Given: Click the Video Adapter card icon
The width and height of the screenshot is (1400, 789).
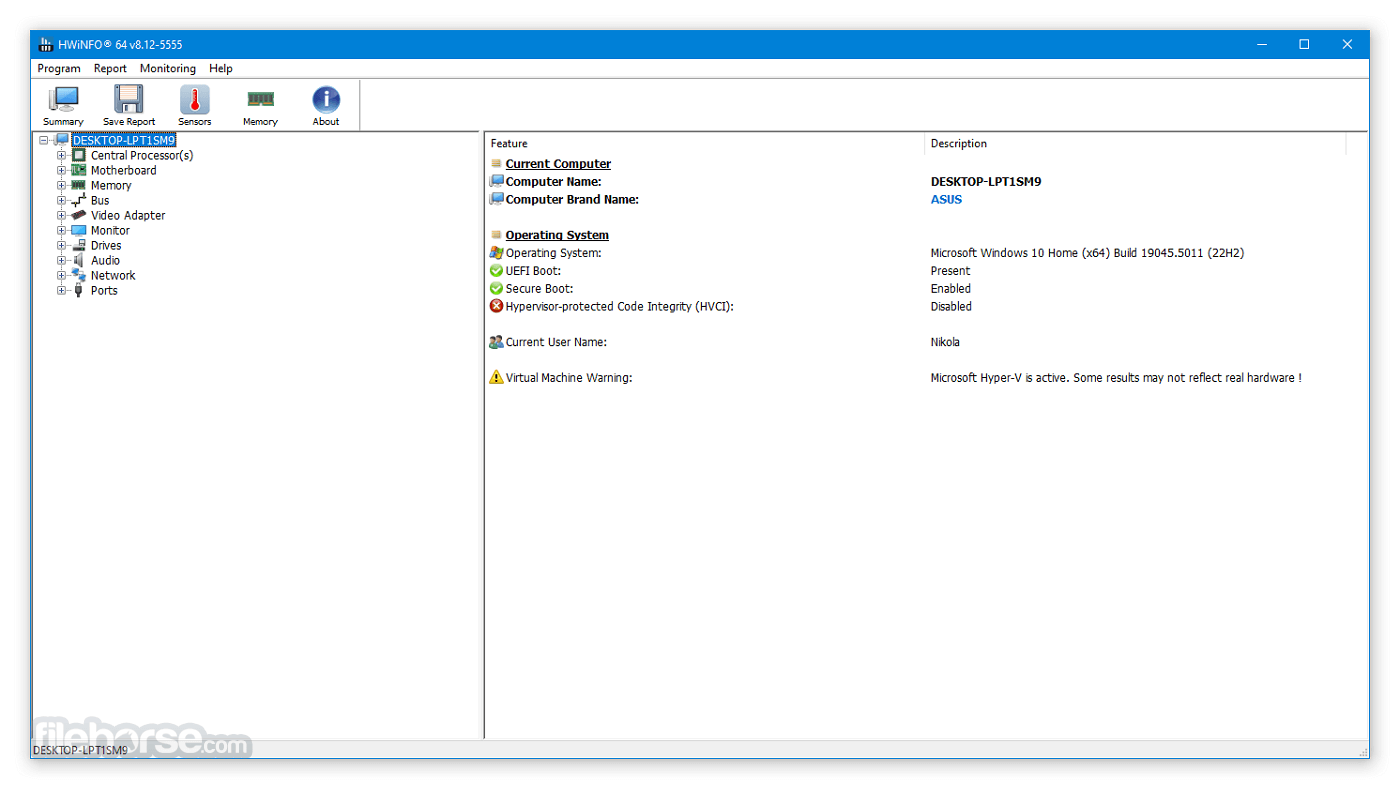Looking at the screenshot, I should coord(79,215).
